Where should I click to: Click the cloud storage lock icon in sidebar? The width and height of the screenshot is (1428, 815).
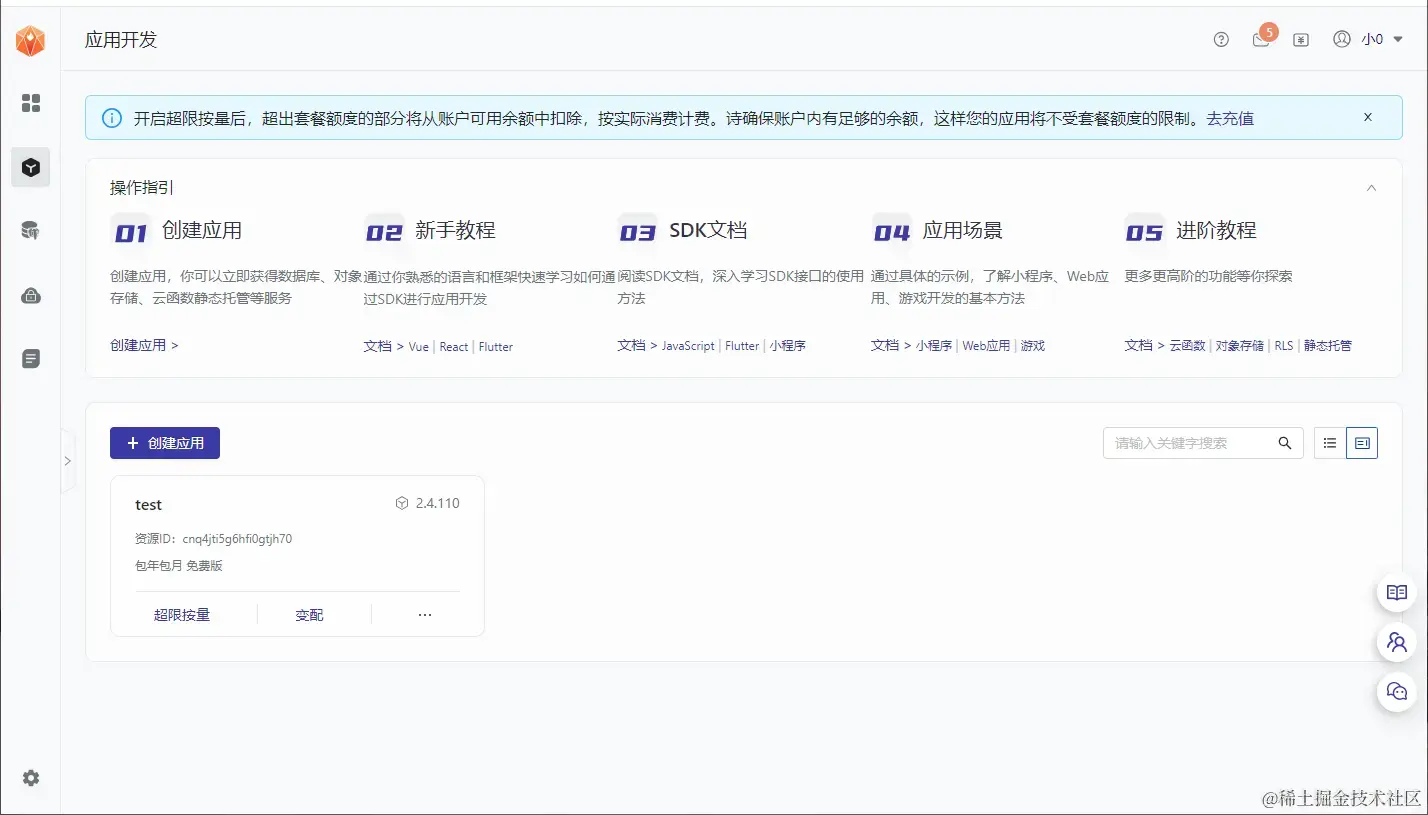[x=30, y=294]
